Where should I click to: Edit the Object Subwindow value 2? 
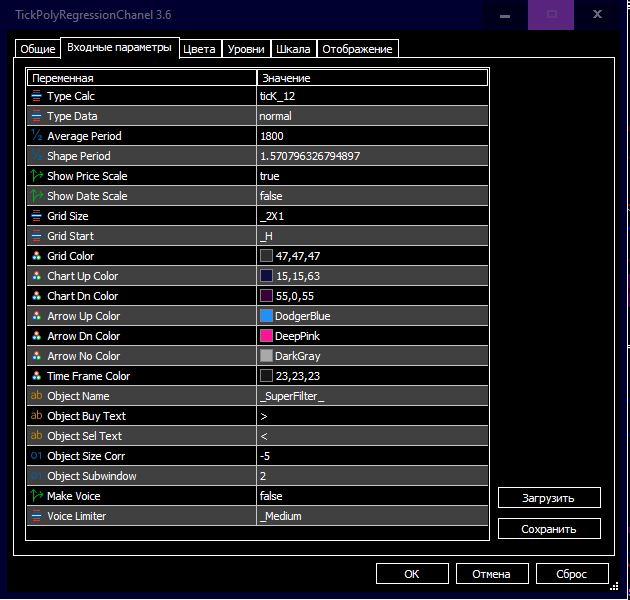click(372, 476)
